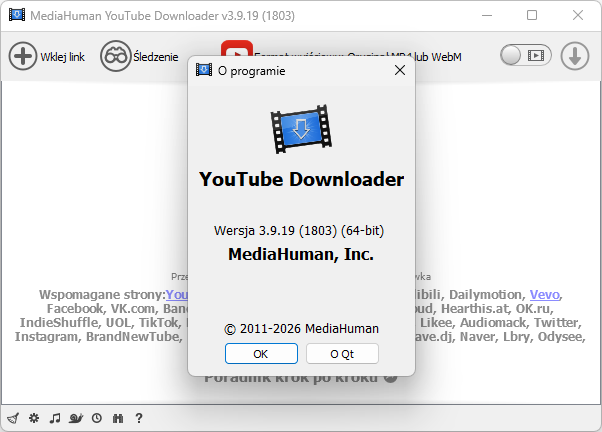Click the Śledzenie label text
Viewport: 602px width, 432px height.
click(156, 57)
